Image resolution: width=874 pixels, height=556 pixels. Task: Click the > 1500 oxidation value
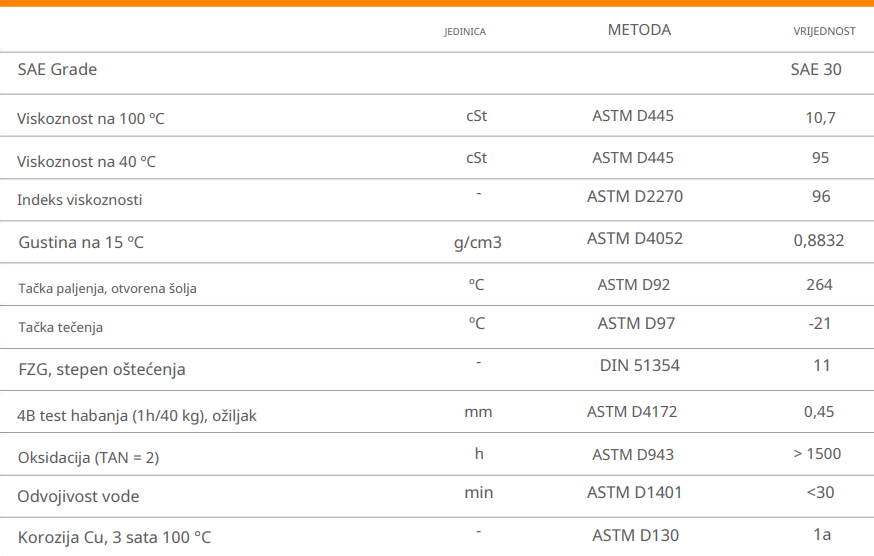(817, 454)
